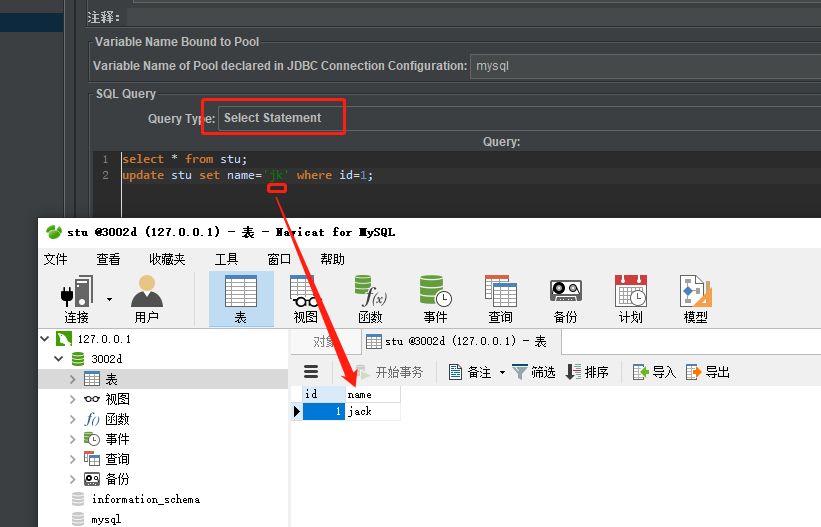The width and height of the screenshot is (821, 527).
Task: Open the 帮助 menu
Action: pyautogui.click(x=332, y=259)
